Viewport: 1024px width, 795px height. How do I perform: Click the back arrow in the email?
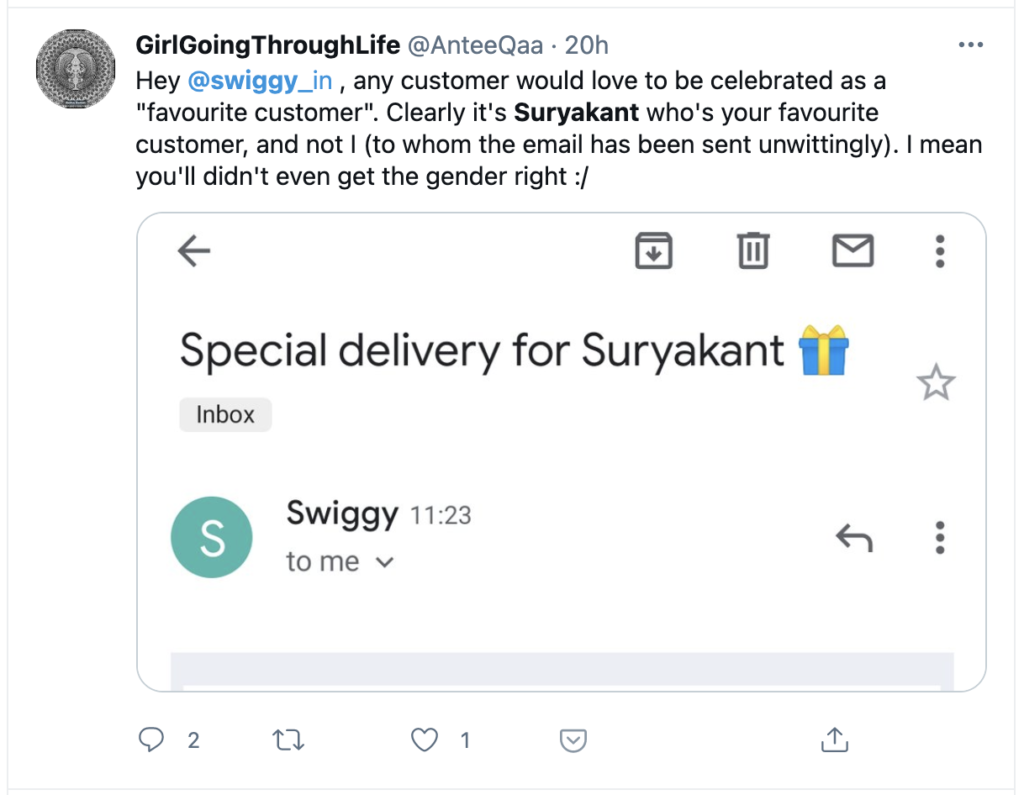(x=194, y=252)
